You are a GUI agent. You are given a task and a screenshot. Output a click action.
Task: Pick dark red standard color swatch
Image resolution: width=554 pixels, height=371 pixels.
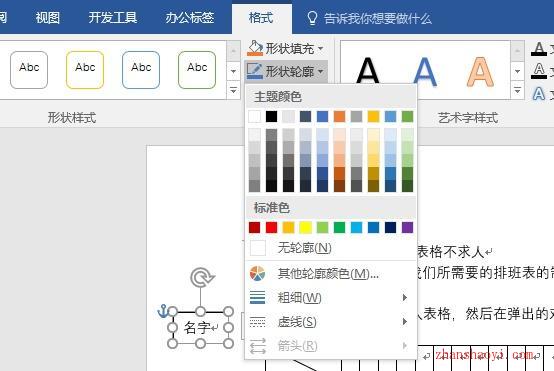(x=254, y=227)
